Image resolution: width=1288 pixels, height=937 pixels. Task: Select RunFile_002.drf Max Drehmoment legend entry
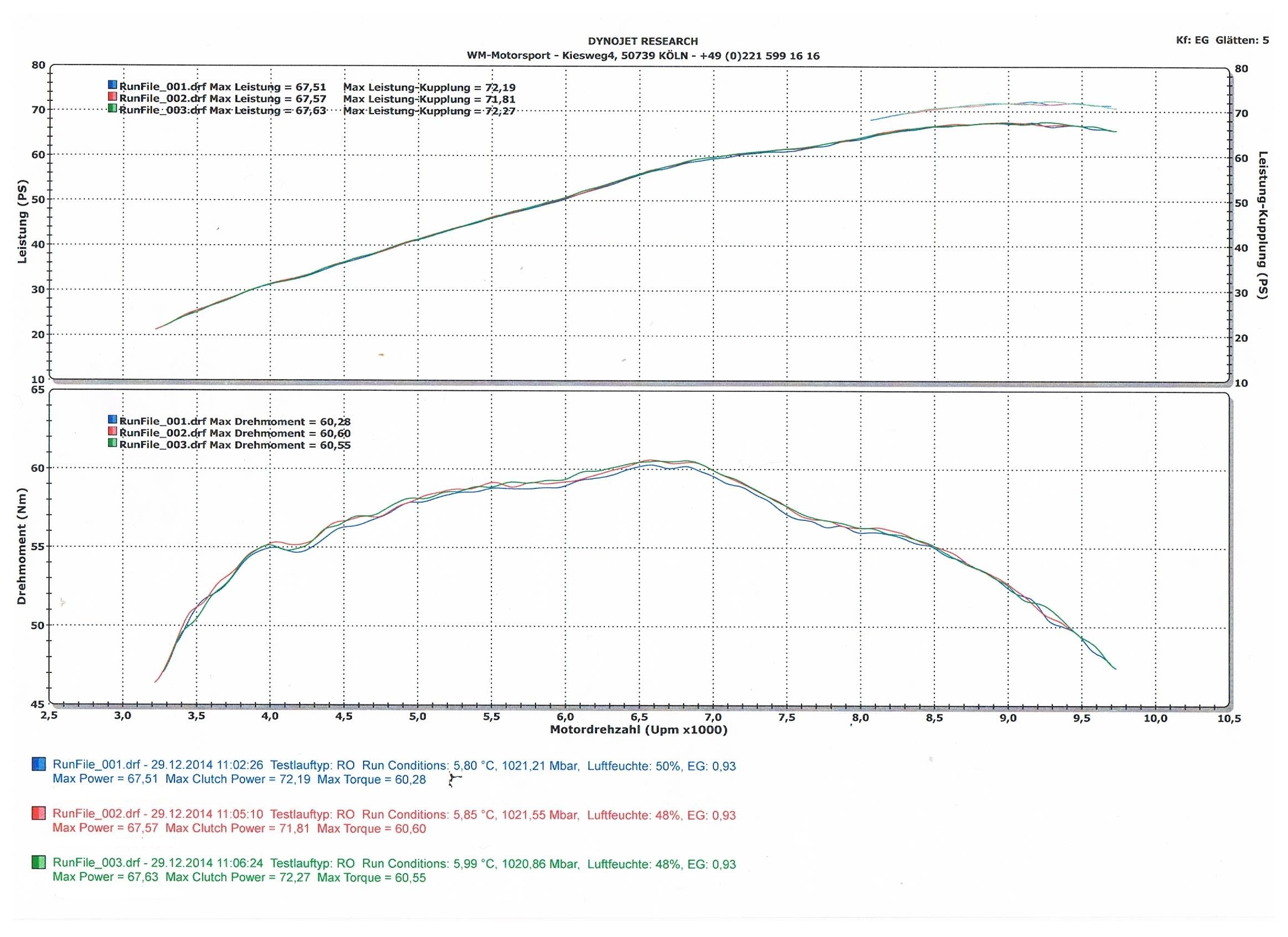pos(235,434)
